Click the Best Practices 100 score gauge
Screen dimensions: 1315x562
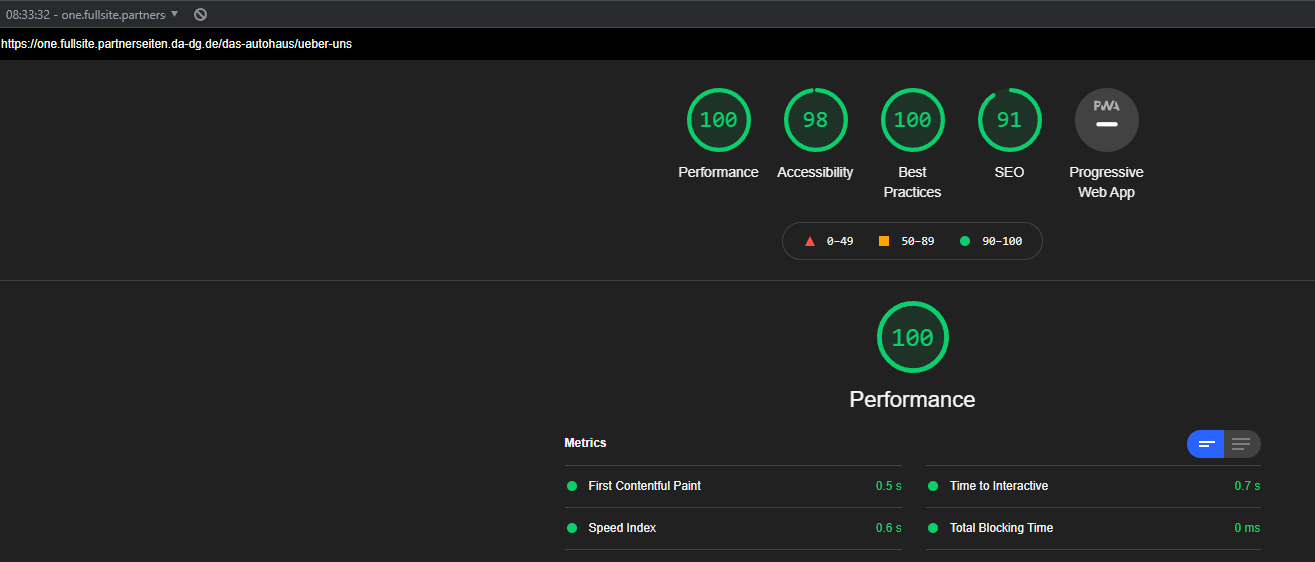click(x=912, y=120)
